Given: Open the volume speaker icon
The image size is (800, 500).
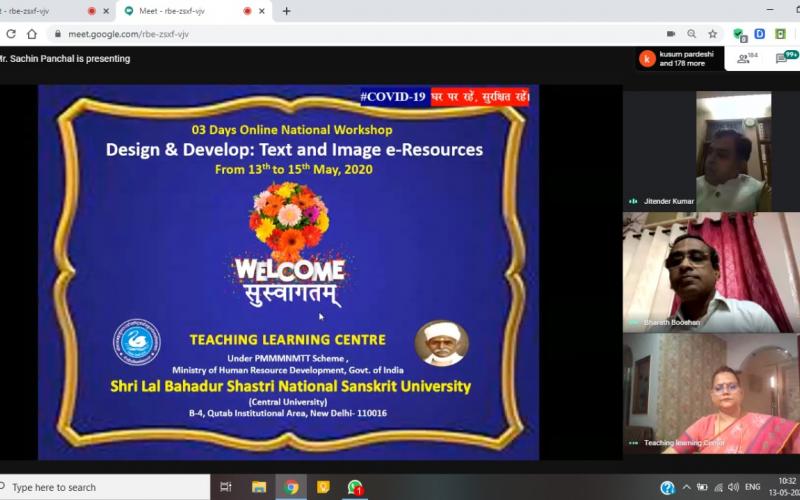Looking at the screenshot, I should (733, 487).
